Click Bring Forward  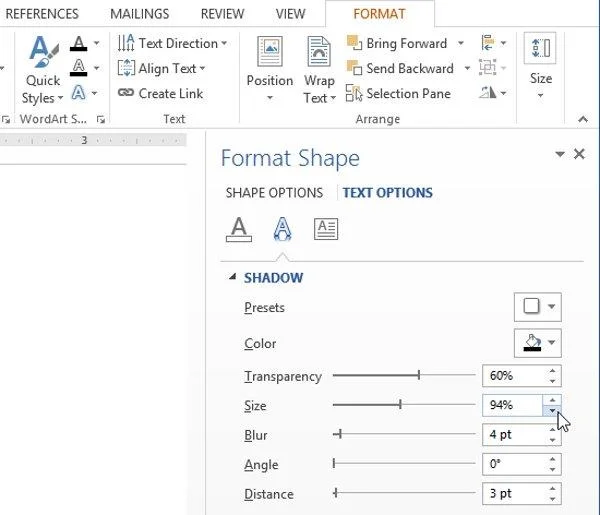pyautogui.click(x=397, y=43)
